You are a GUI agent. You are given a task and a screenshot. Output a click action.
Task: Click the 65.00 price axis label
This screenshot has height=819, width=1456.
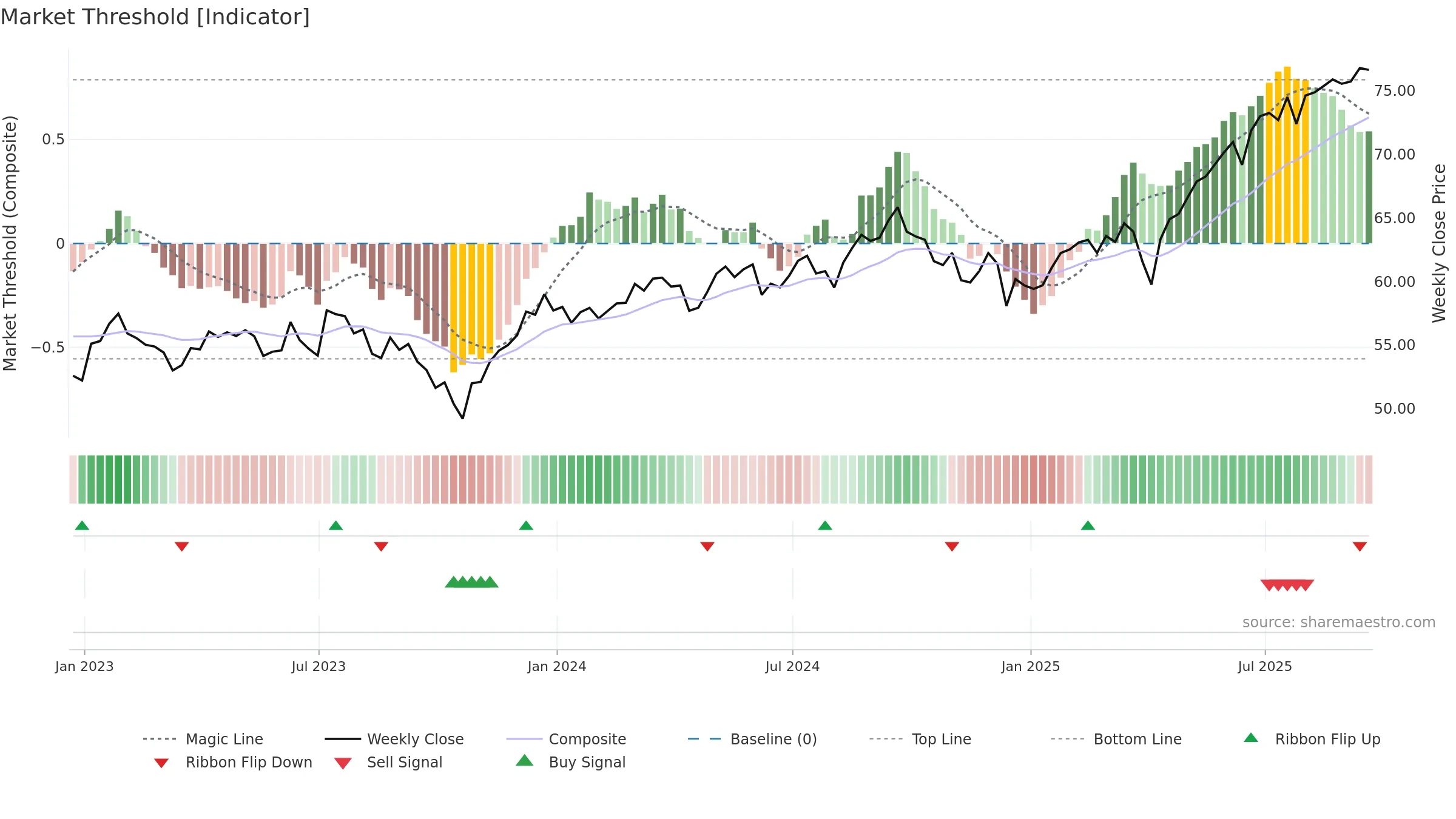(x=1395, y=218)
